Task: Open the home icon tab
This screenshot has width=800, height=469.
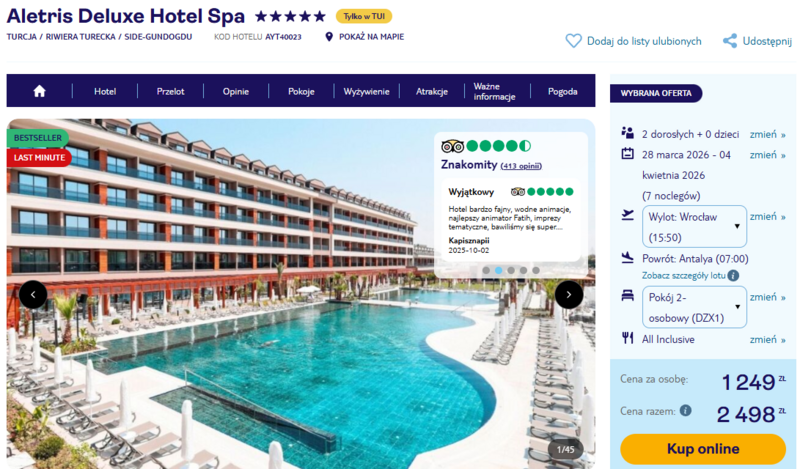Action: (39, 91)
